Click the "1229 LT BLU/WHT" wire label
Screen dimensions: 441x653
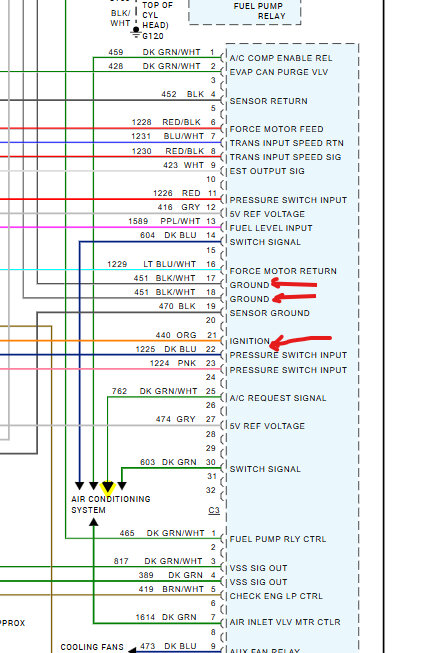click(152, 264)
